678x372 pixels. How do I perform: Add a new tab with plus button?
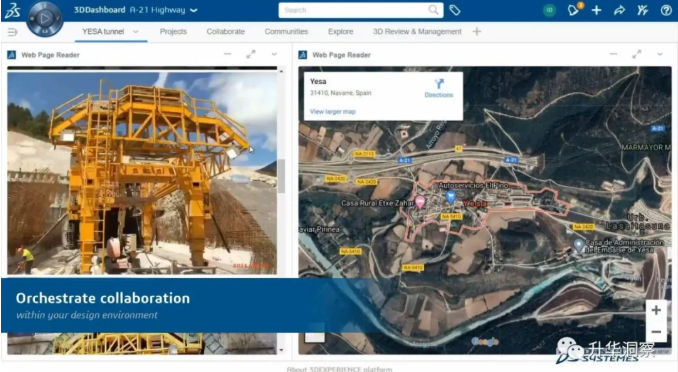477,31
